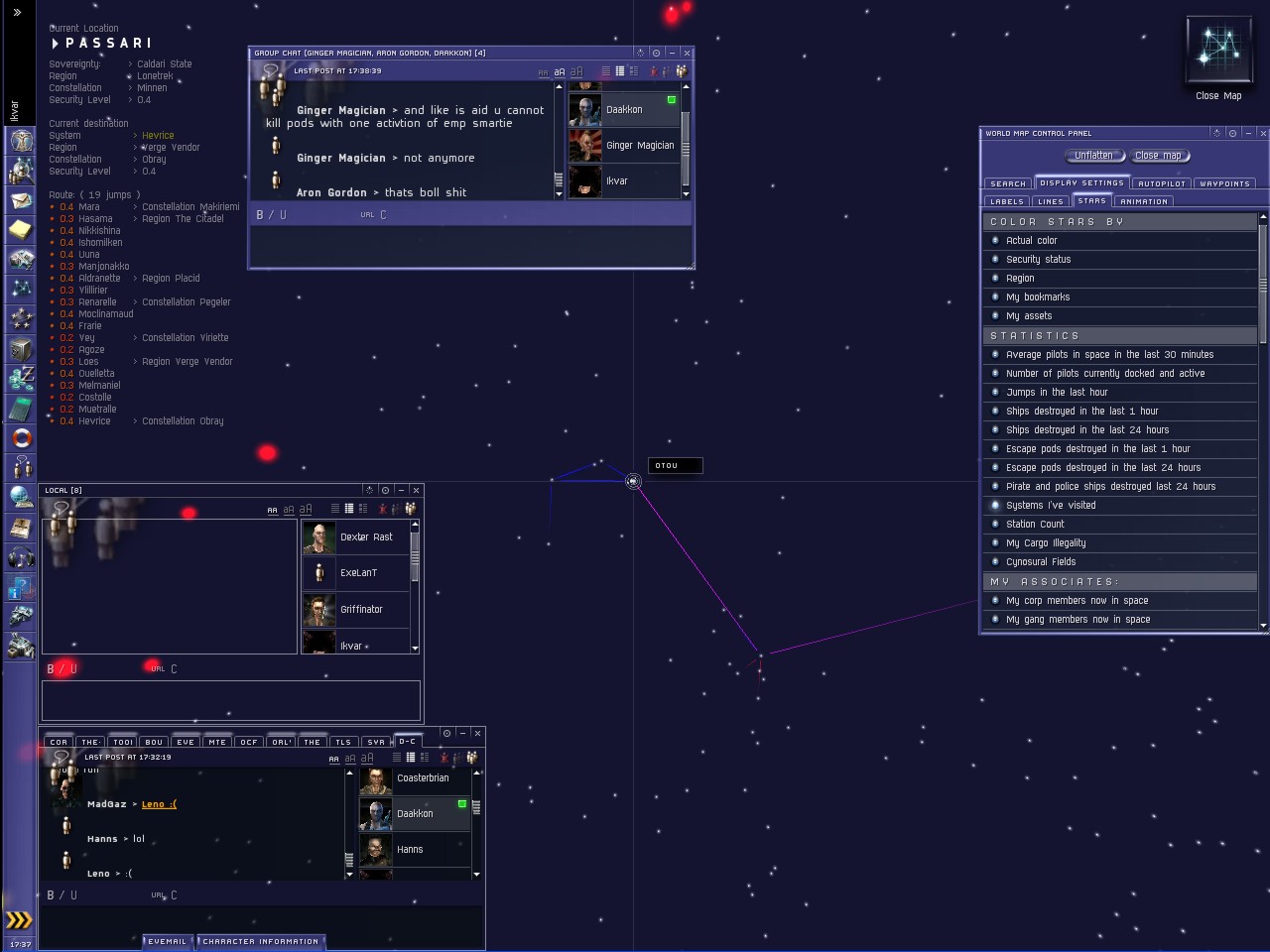Open the browser globe icon in sidebar

click(x=21, y=498)
